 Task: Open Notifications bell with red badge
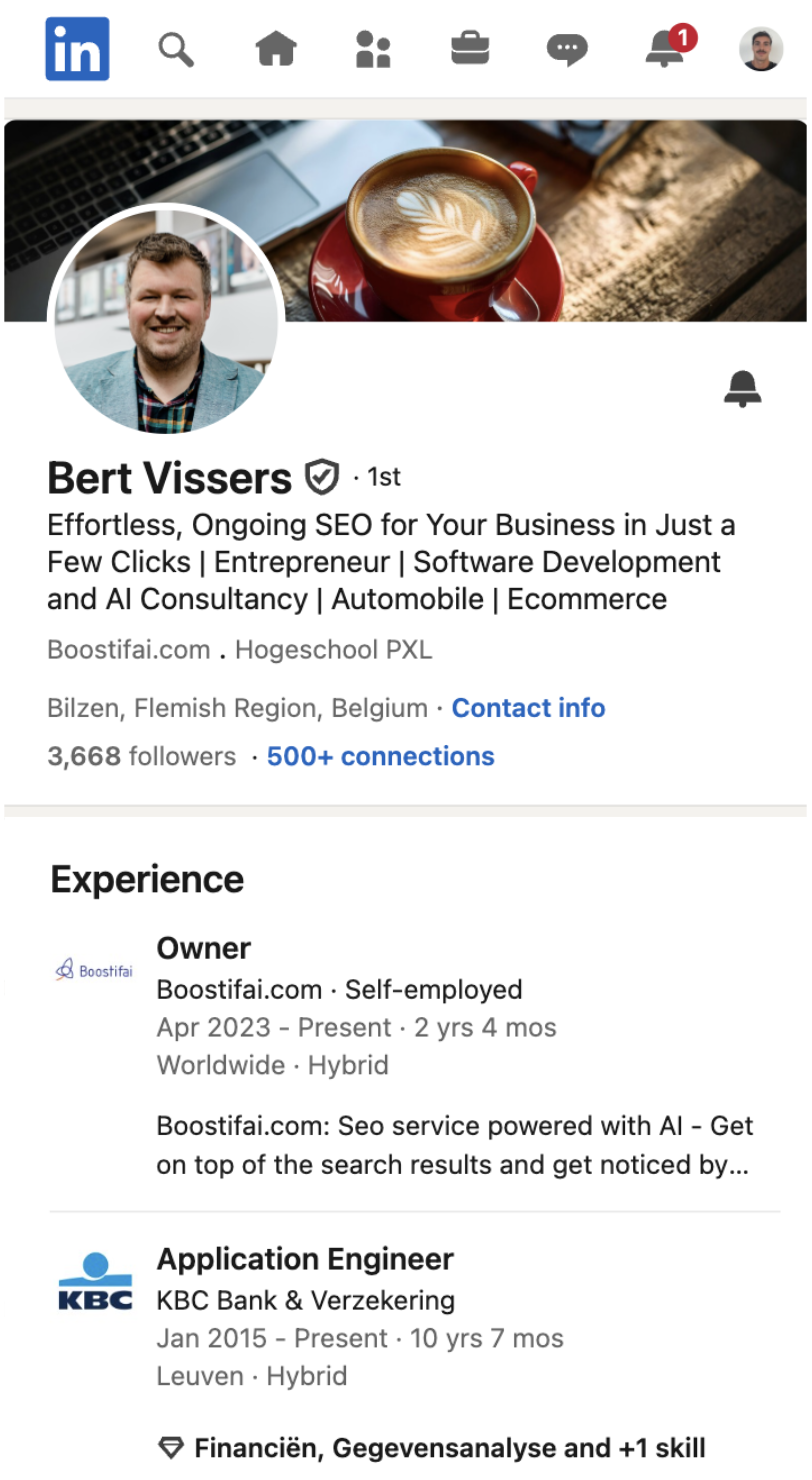click(x=667, y=48)
